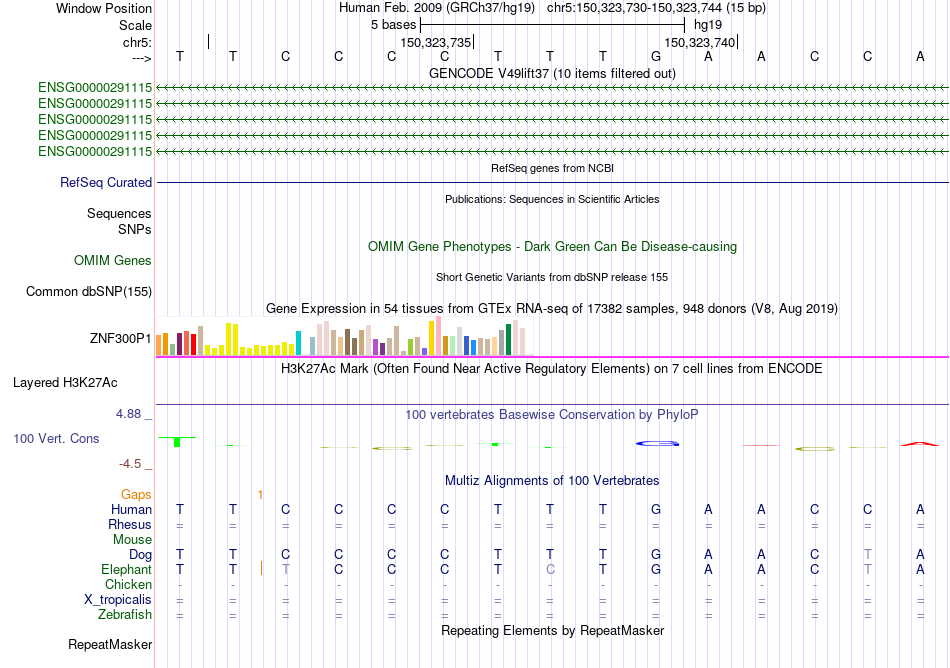Click the X_tropicalis alignment row label
Viewport: 950px width, 668px height.
click(118, 600)
